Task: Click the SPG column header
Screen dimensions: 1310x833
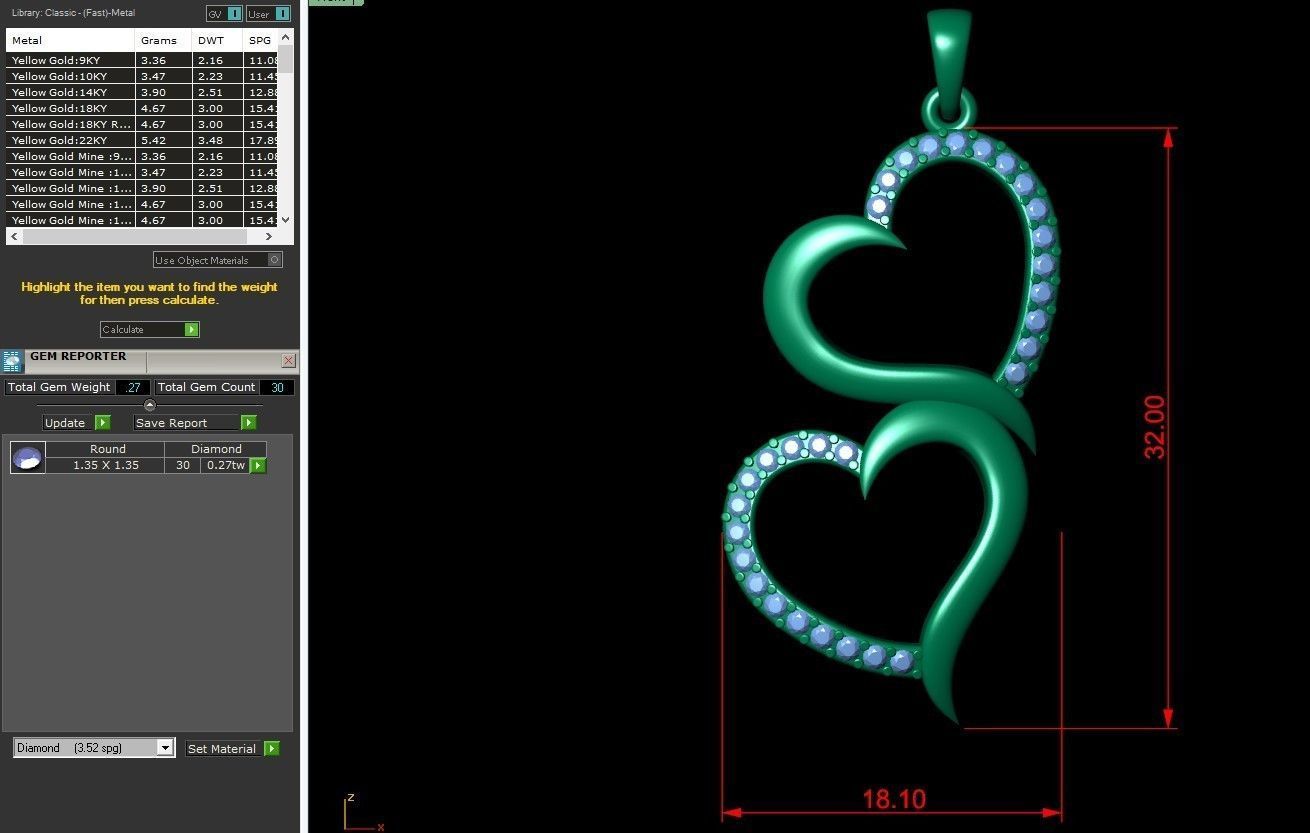Action: click(260, 41)
